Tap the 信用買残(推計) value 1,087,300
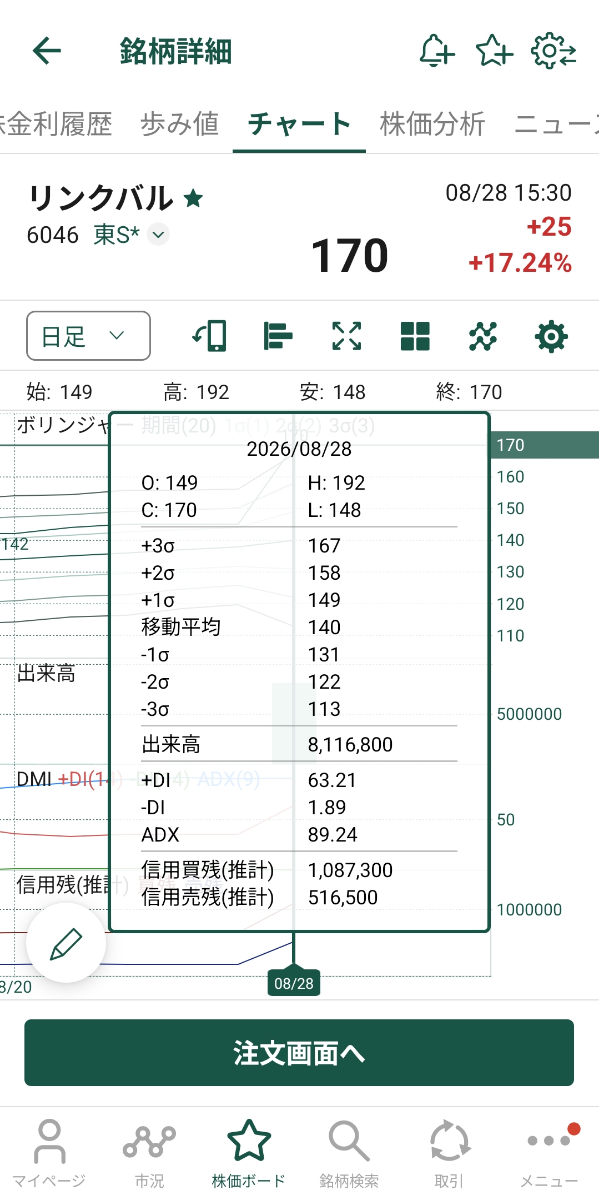Viewport: 599px width, 1200px height. (x=350, y=871)
